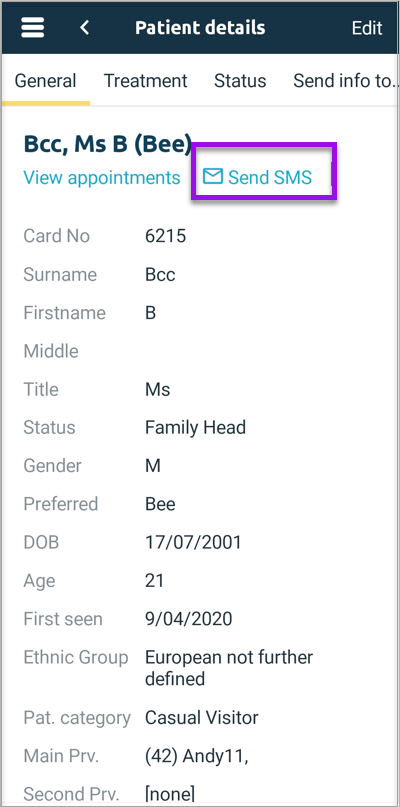Click the Ethnic Group value
Image resolution: width=400 pixels, height=807 pixels.
(229, 668)
